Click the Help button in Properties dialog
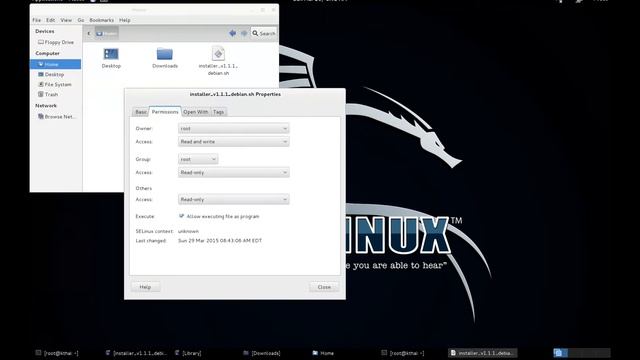 pos(145,287)
